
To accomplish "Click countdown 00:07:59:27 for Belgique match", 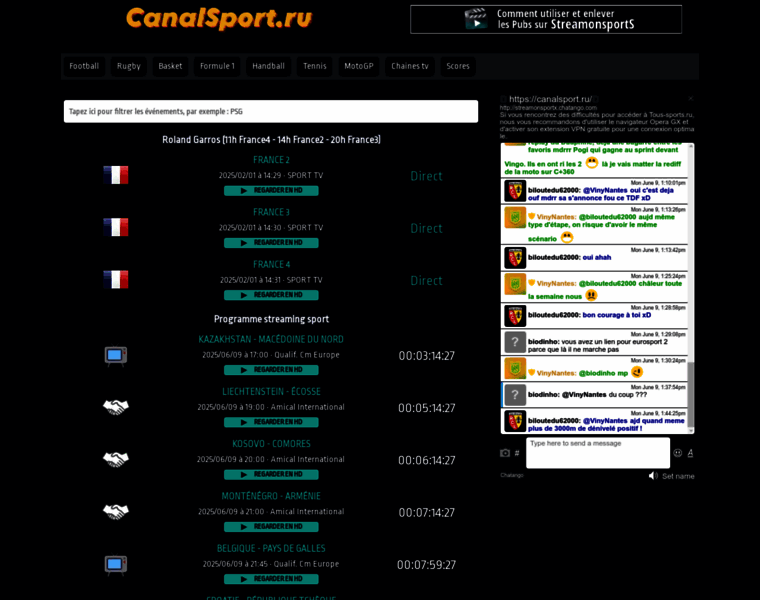I will click(427, 565).
